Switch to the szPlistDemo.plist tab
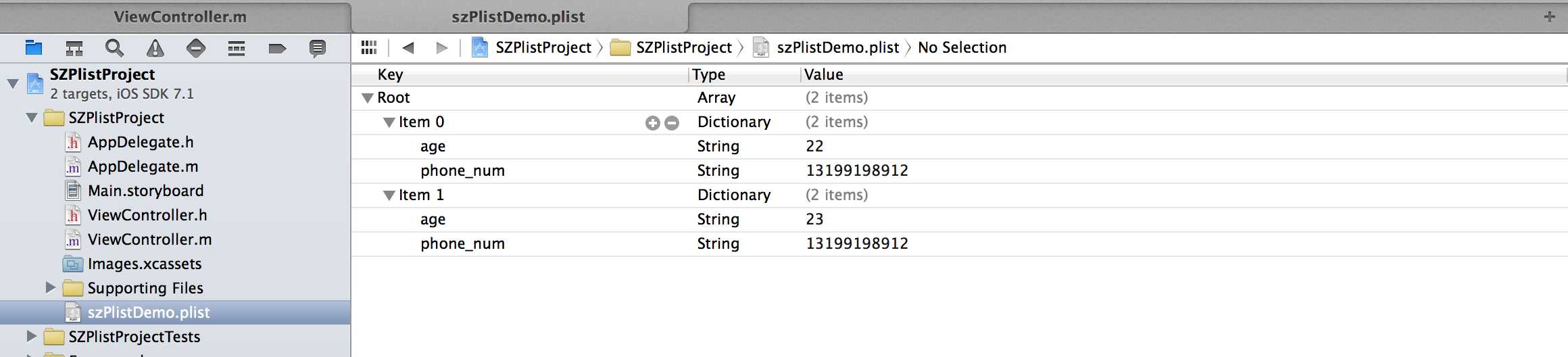The width and height of the screenshot is (1568, 357). [519, 17]
